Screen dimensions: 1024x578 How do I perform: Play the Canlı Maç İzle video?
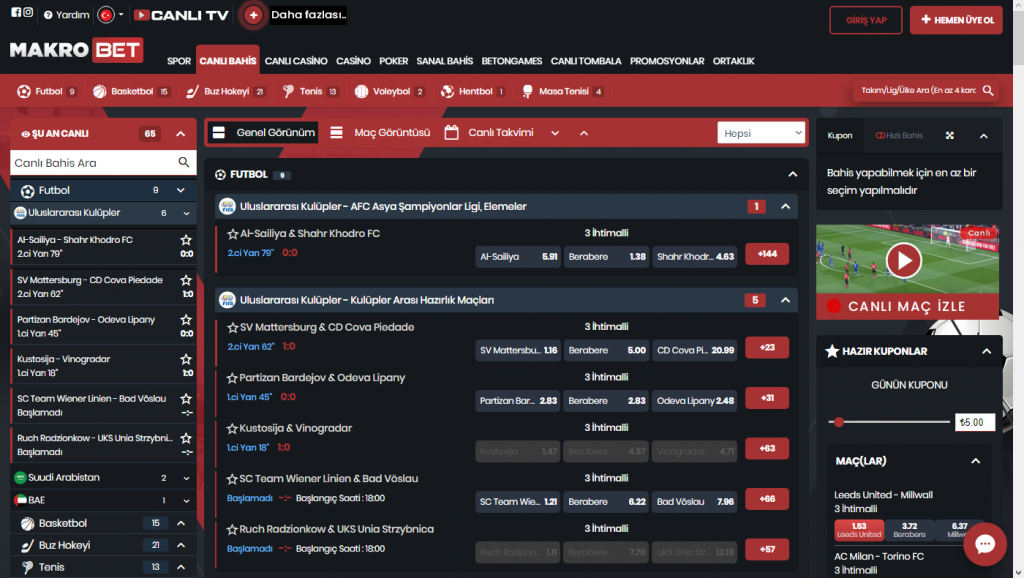point(903,261)
